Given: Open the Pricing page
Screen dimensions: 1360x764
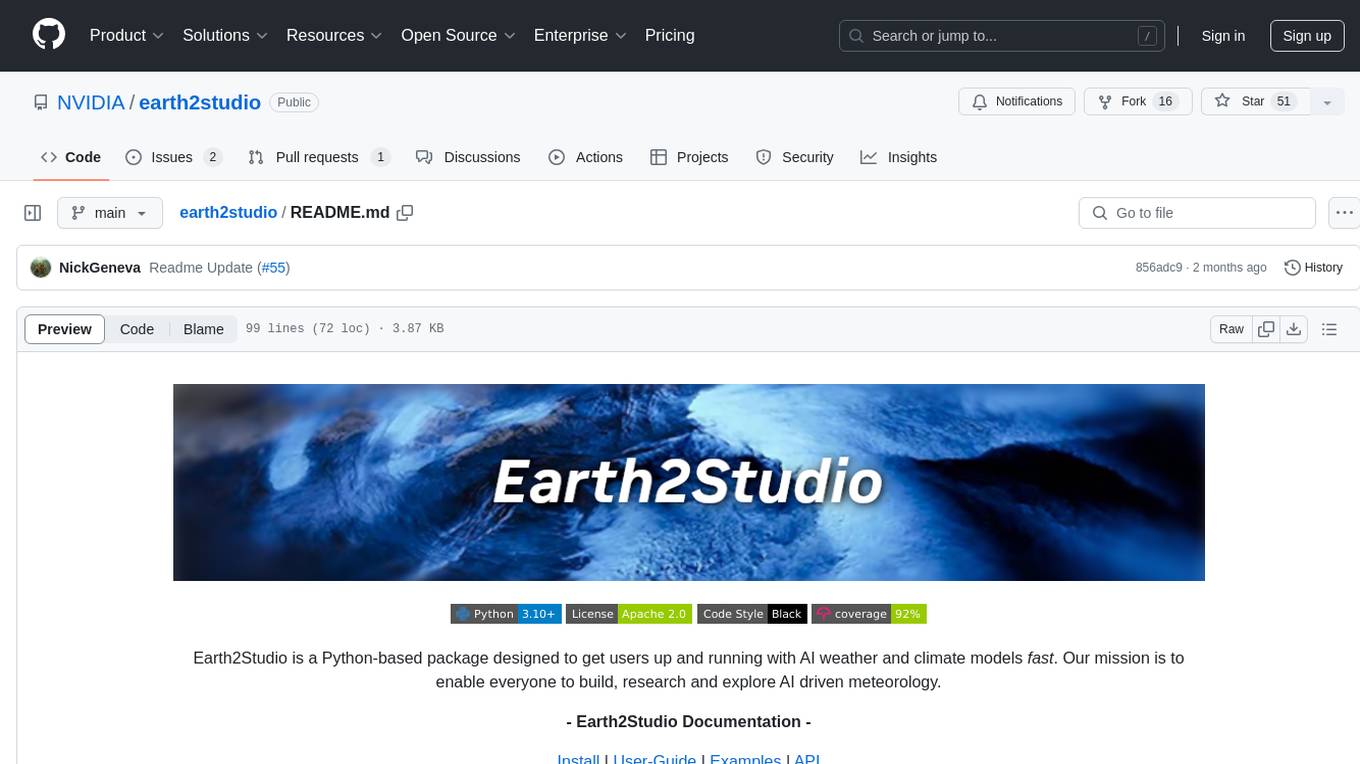Looking at the screenshot, I should (670, 35).
